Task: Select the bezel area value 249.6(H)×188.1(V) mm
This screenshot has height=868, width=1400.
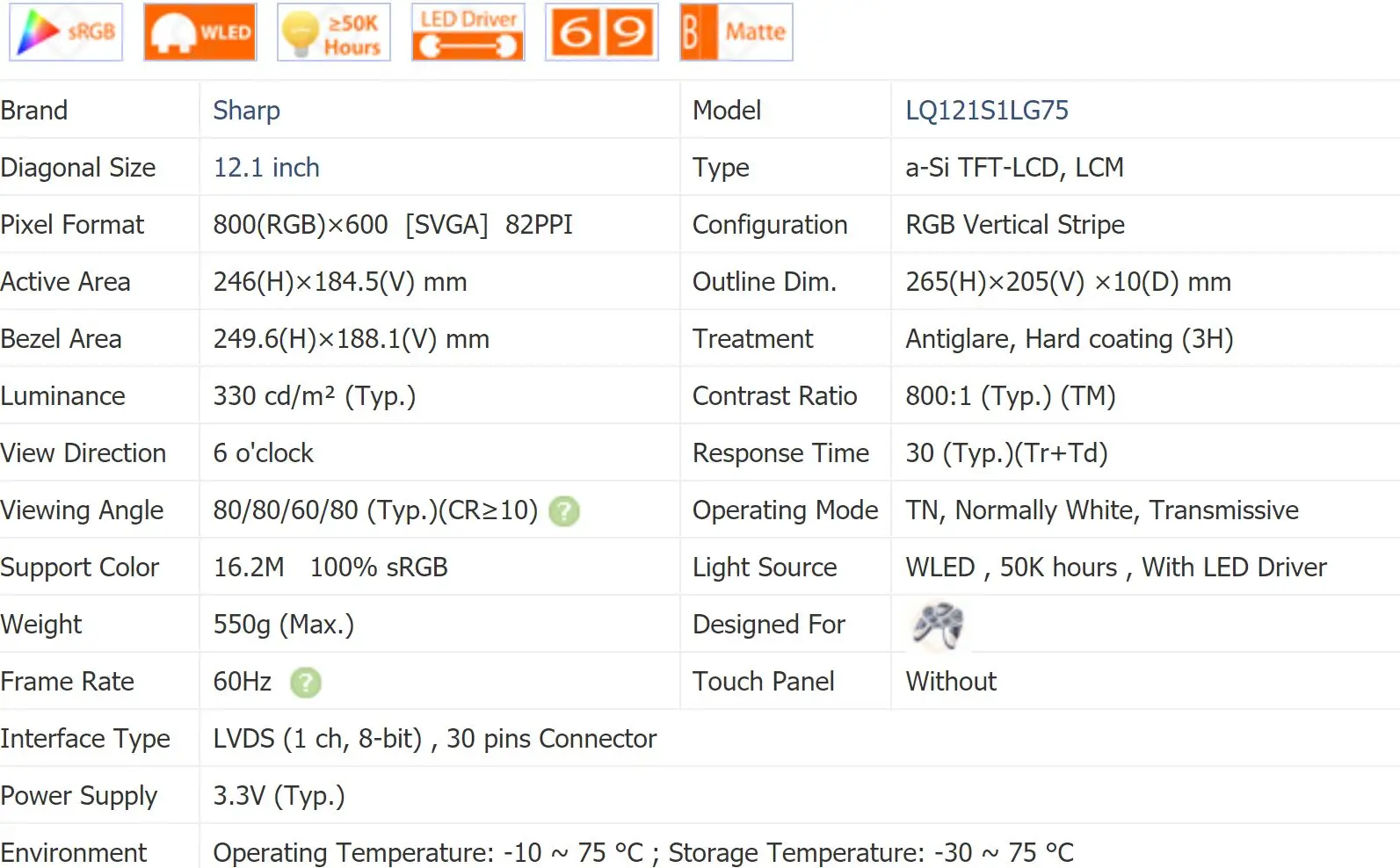Action: click(x=352, y=339)
